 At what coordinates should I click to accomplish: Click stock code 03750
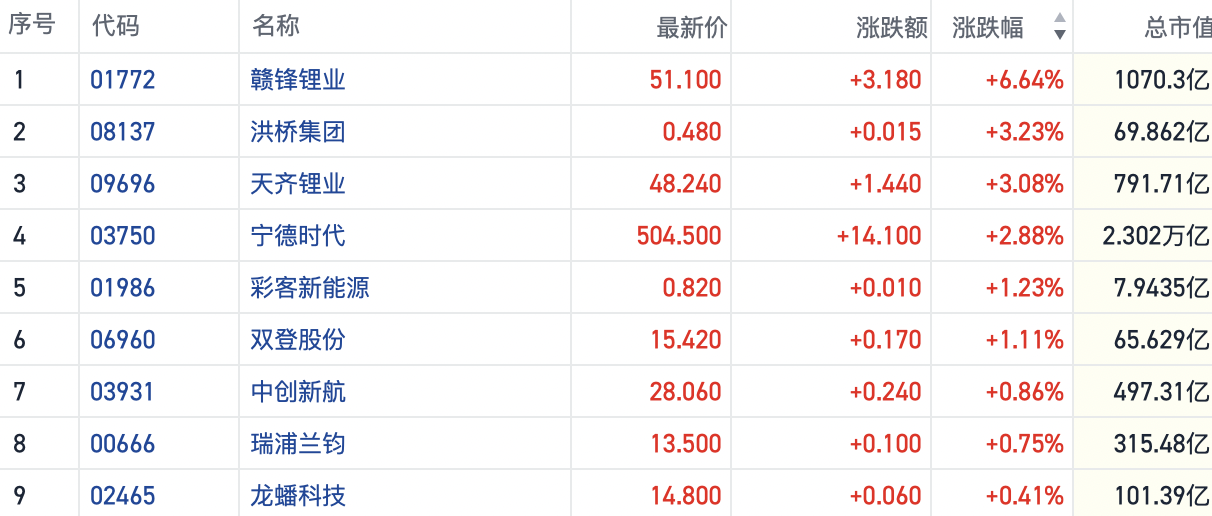pyautogui.click(x=123, y=236)
